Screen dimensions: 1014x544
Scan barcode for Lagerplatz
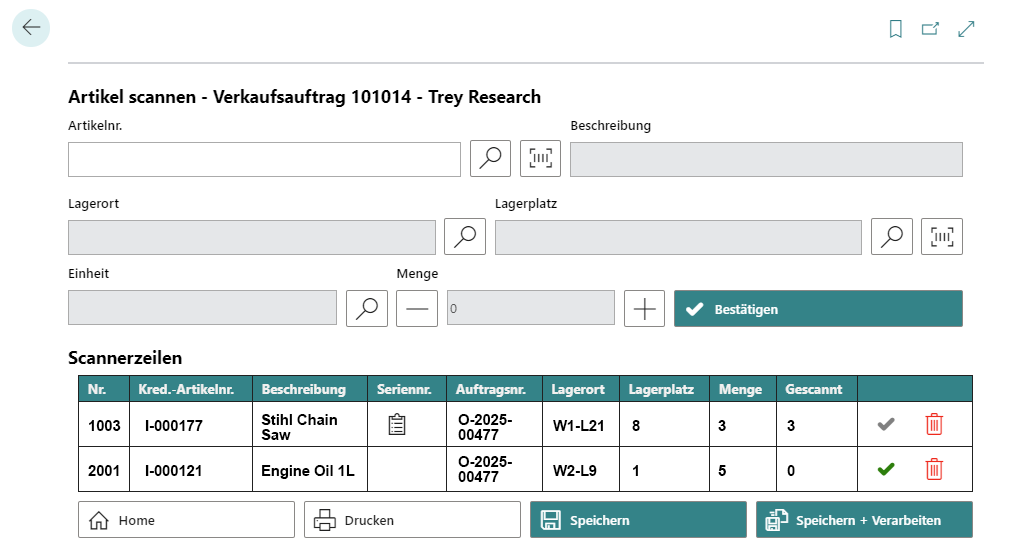click(942, 237)
